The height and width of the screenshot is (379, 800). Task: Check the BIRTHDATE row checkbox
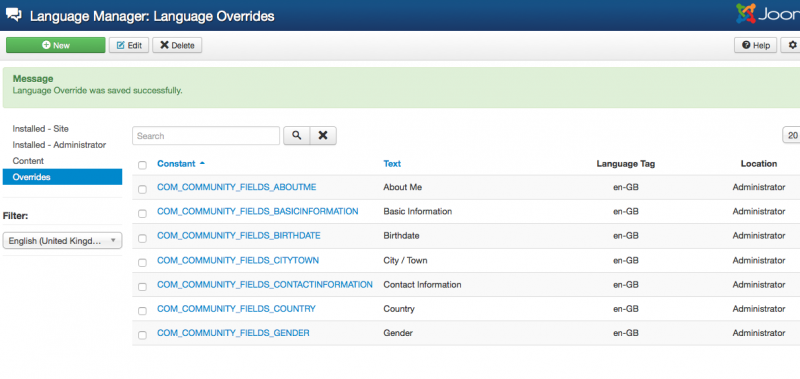[x=142, y=238]
